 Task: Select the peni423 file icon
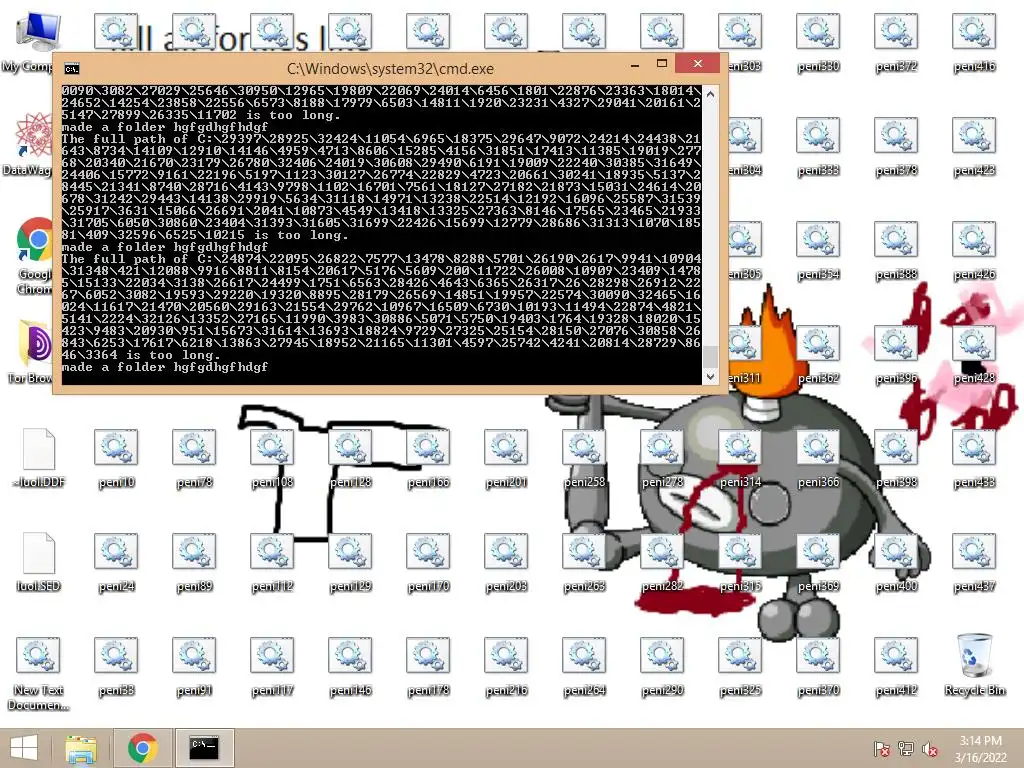tap(974, 147)
